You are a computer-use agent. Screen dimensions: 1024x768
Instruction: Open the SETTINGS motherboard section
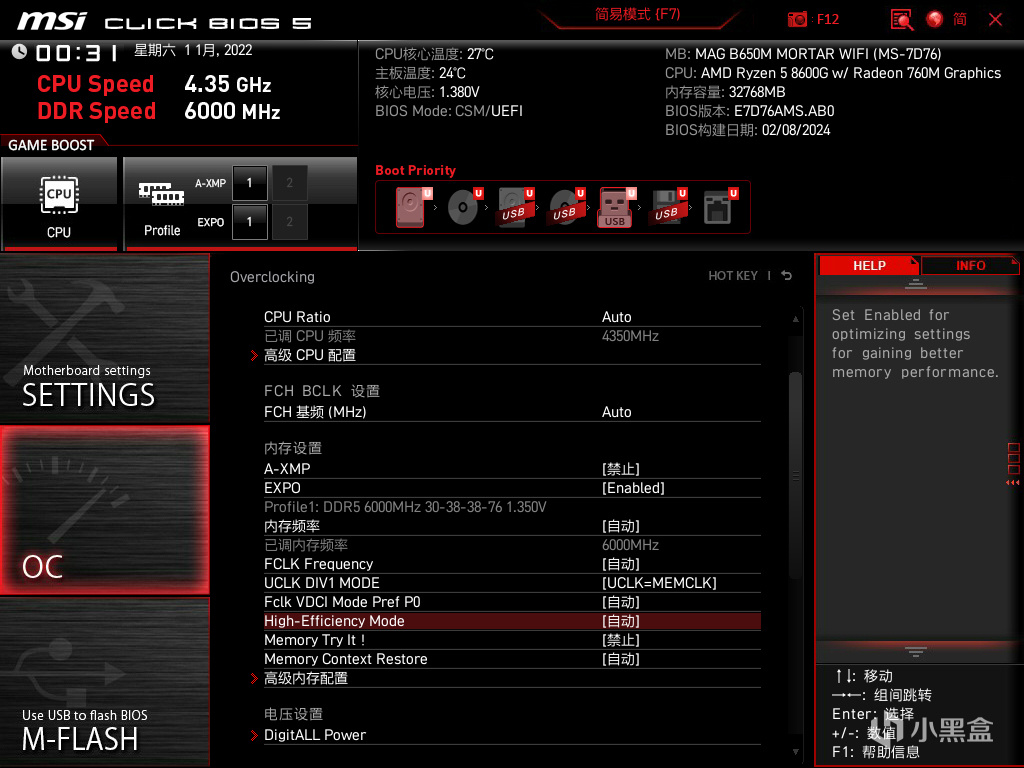pos(104,338)
